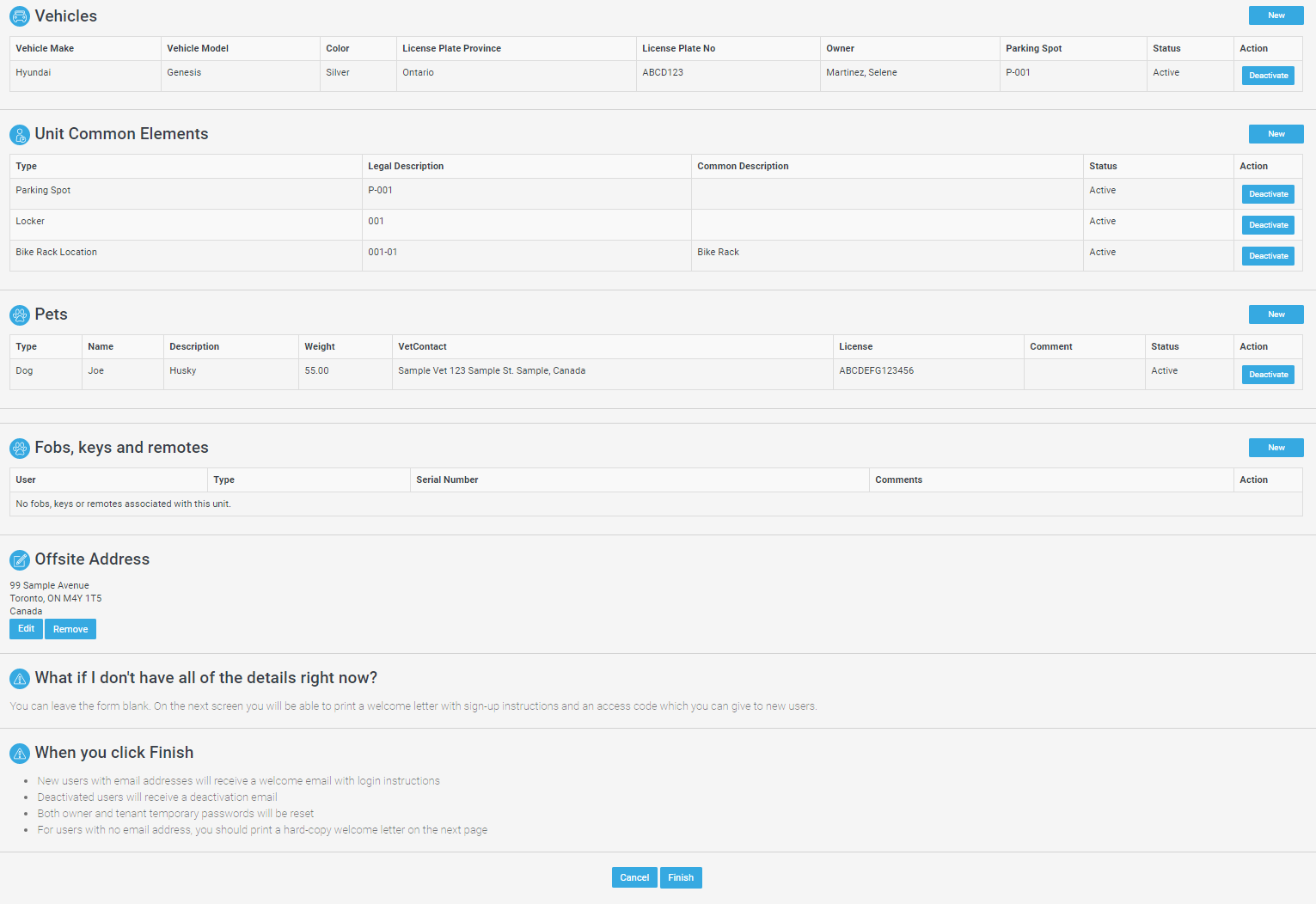The width and height of the screenshot is (1316, 904).
Task: Edit the offsite address
Action: (26, 629)
